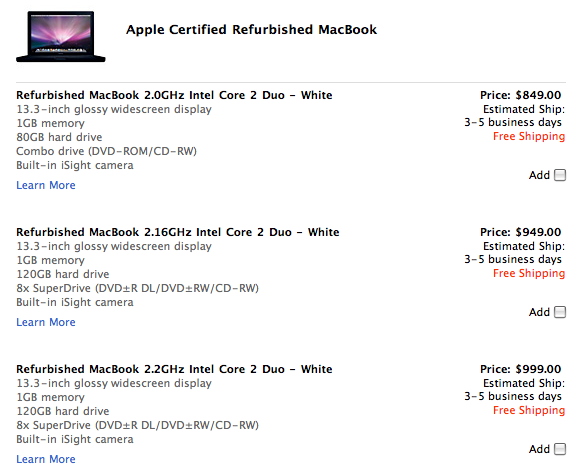
Task: Check the Add box for 2.0GHz MacBook
Action: coord(560,175)
